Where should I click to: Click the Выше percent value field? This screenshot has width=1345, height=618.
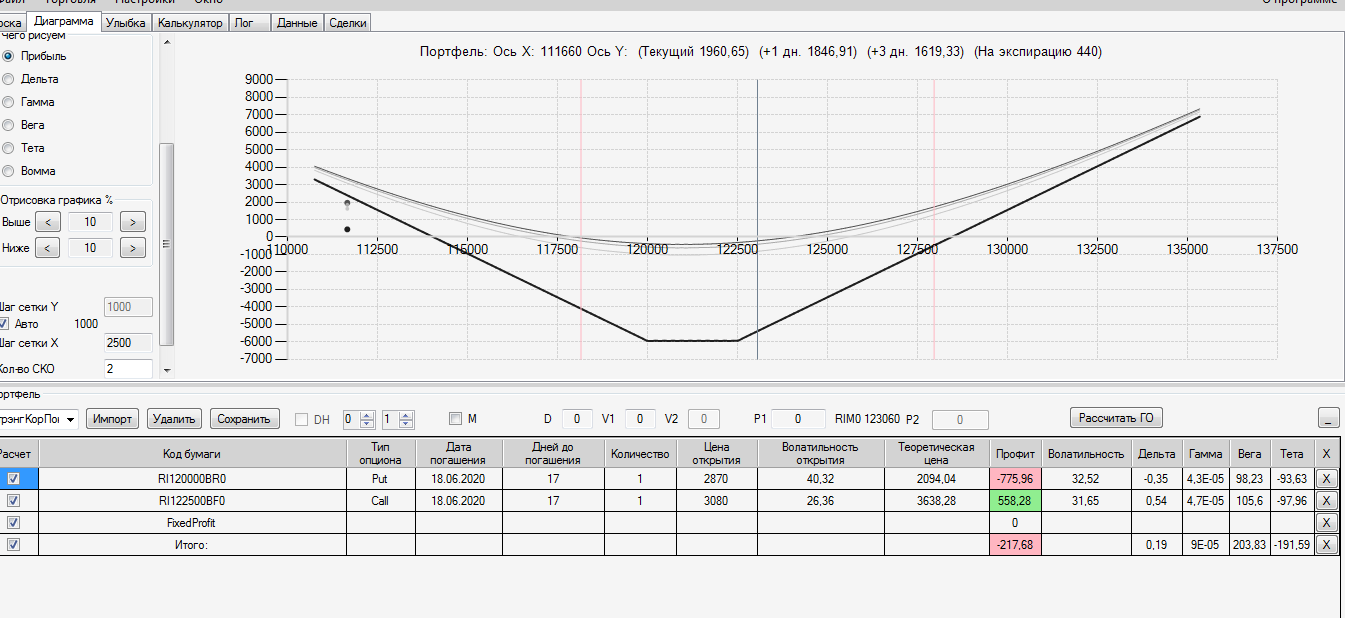pos(91,222)
